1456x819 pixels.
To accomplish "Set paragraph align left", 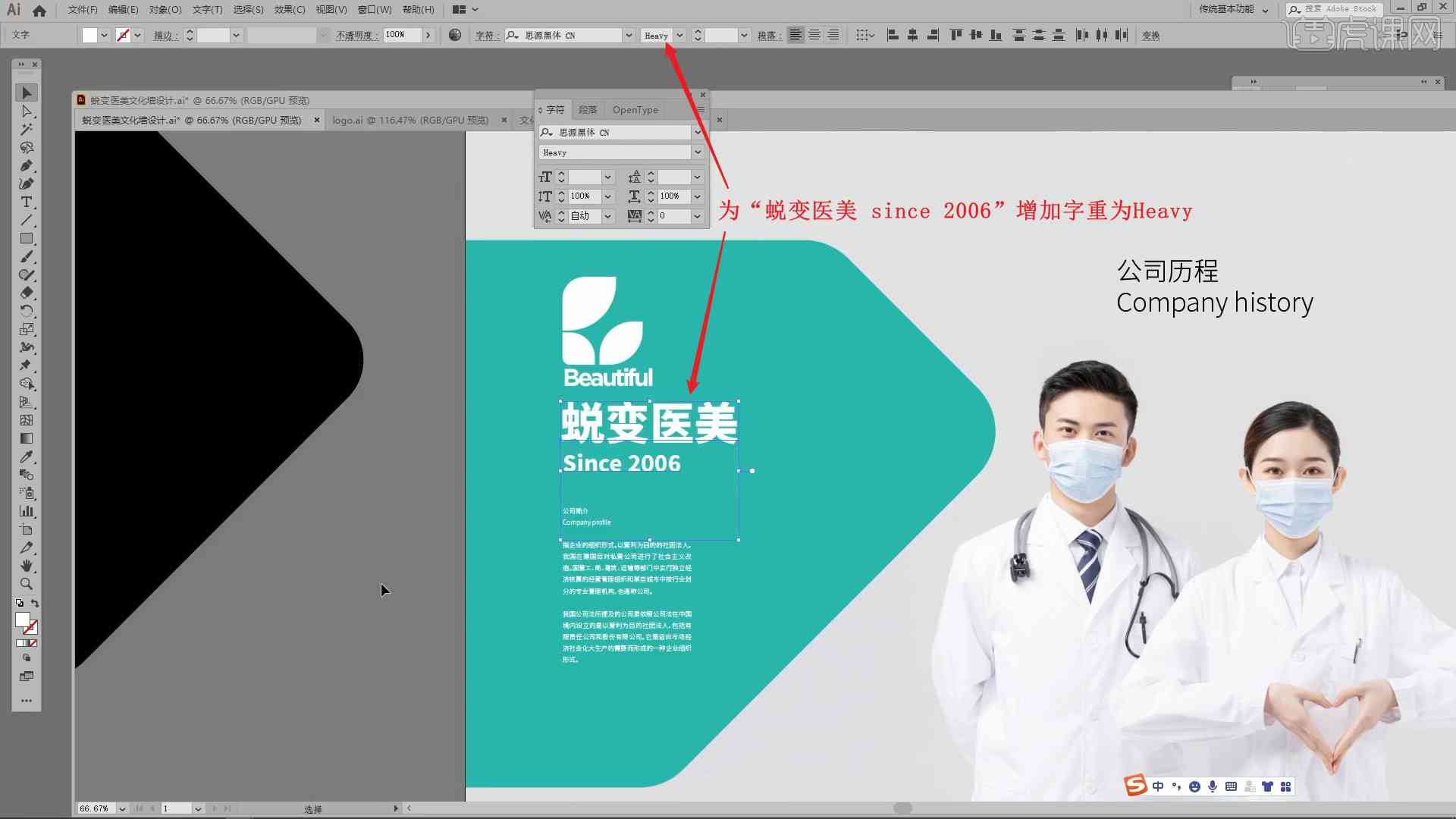I will click(x=795, y=35).
